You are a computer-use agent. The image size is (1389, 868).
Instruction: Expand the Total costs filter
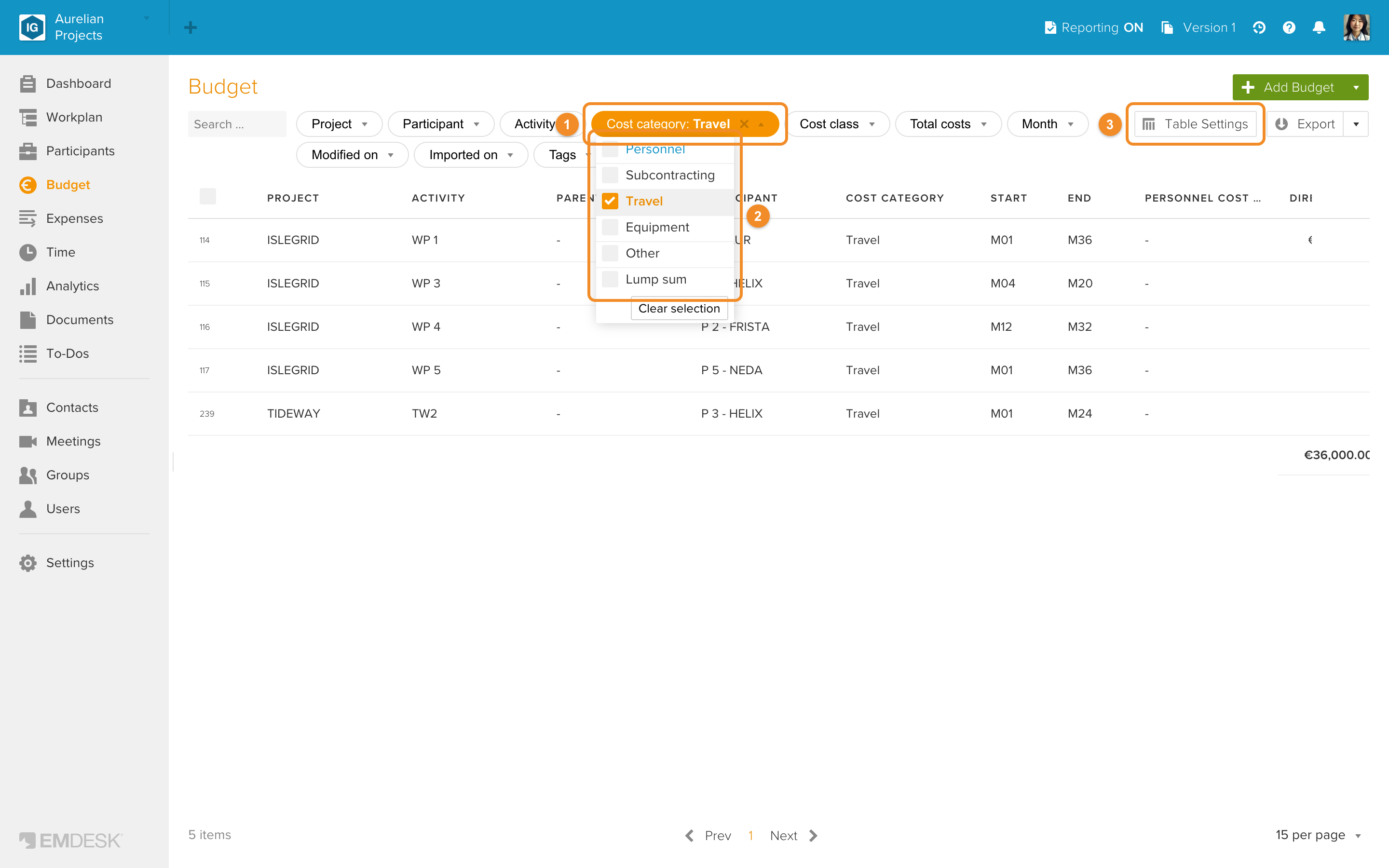pyautogui.click(x=948, y=124)
